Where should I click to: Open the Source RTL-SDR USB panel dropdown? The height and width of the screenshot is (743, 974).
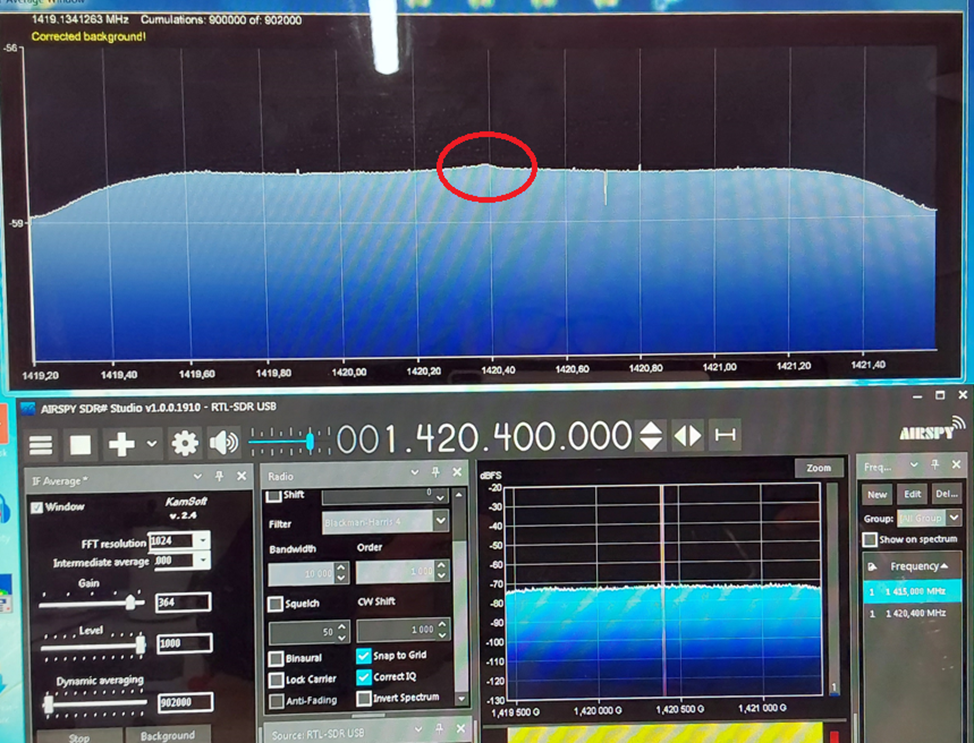(x=418, y=729)
